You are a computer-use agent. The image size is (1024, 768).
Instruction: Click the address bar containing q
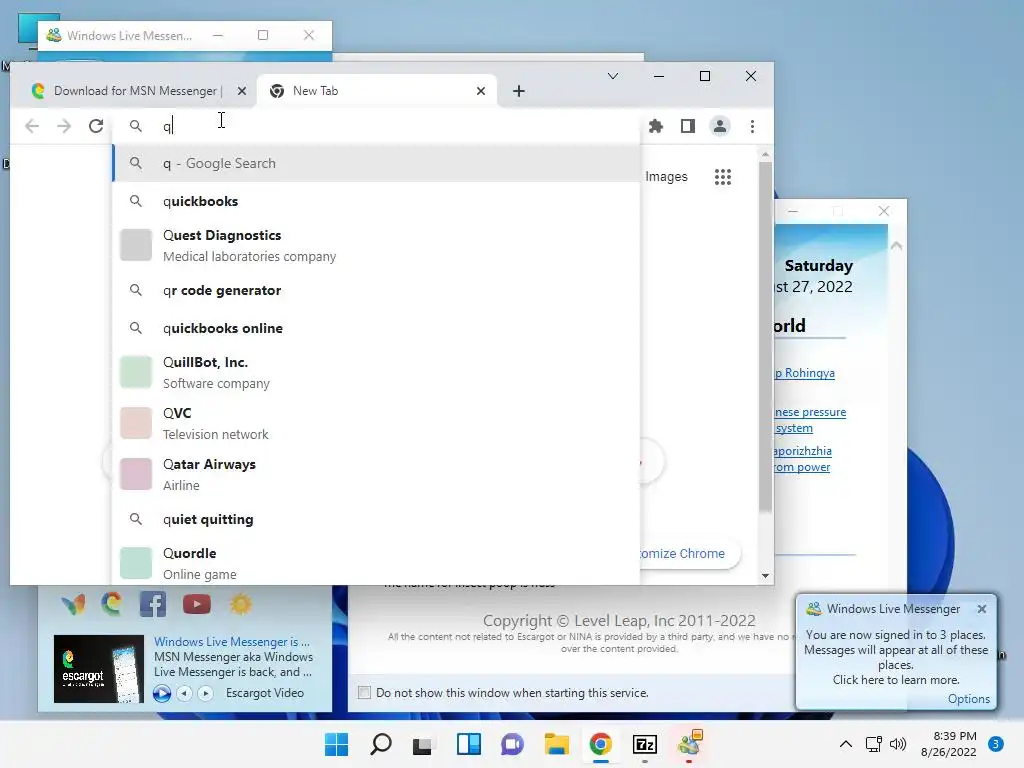tap(376, 126)
